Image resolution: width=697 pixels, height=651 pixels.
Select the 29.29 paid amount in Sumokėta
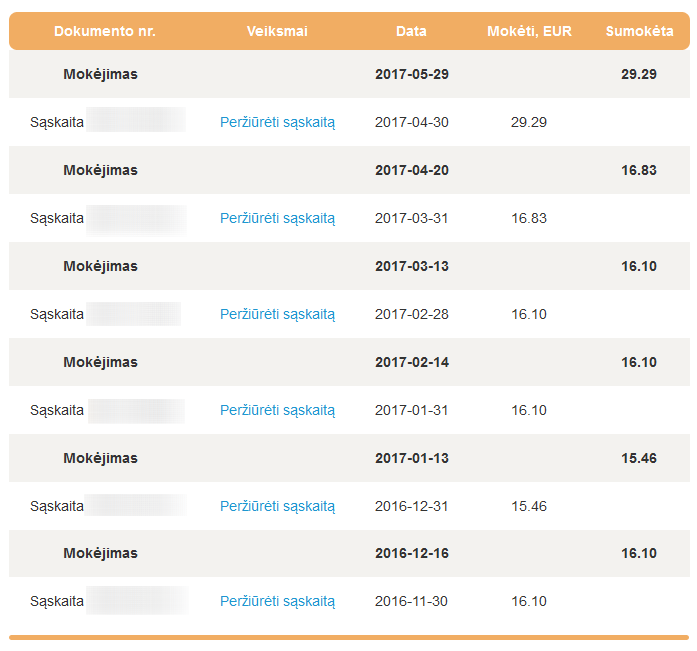point(639,74)
